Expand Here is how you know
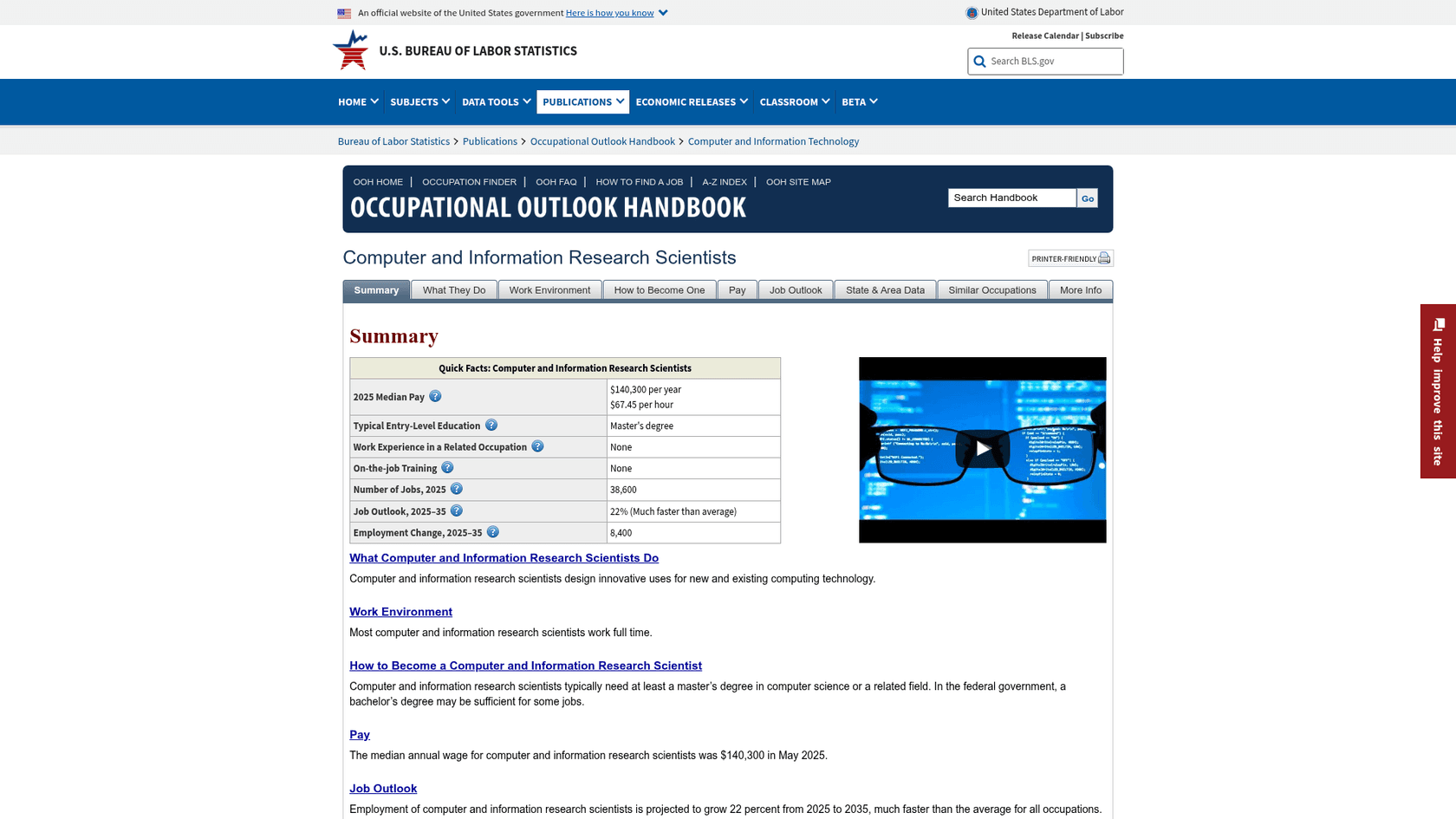1456x819 pixels. point(617,13)
